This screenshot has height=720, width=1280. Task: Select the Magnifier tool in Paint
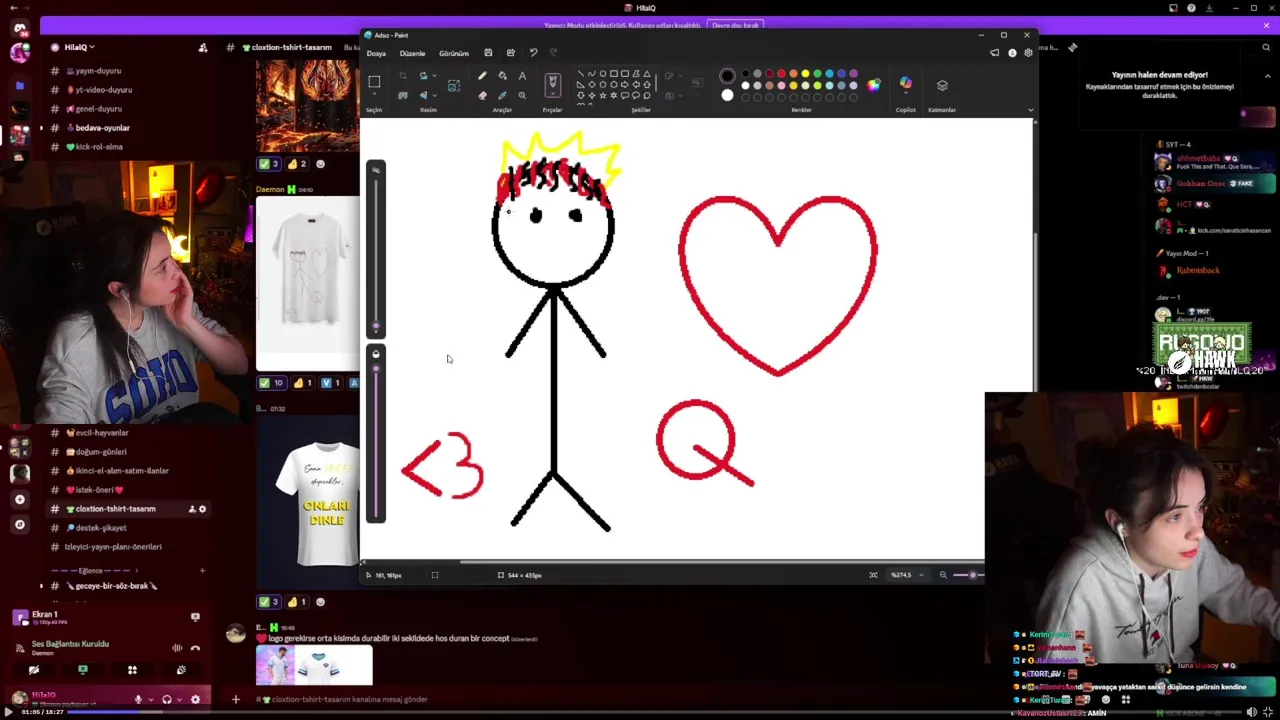click(x=522, y=95)
